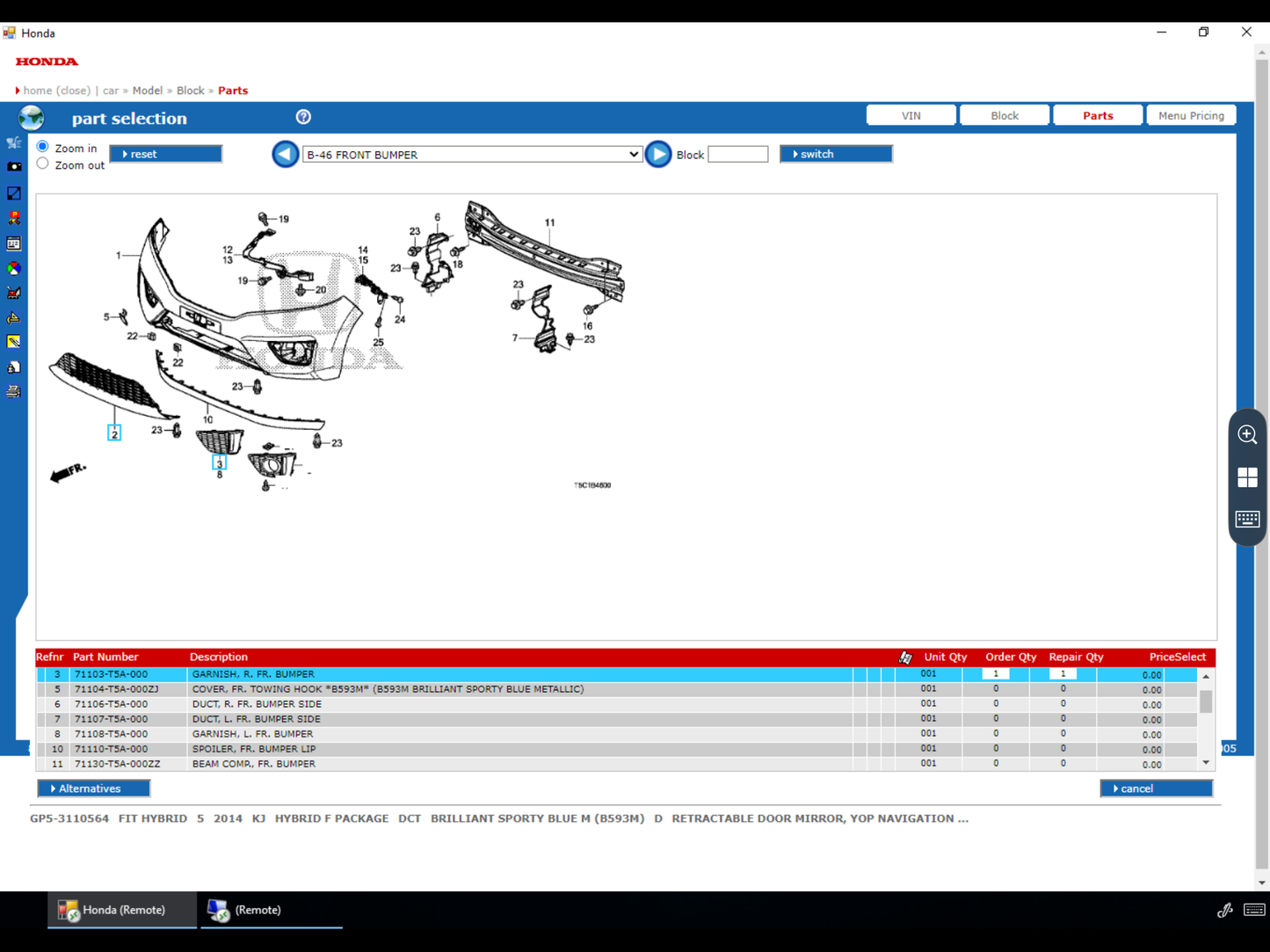Click the red tow truck sidebar icon
This screenshot has height=952, width=1270.
tap(14, 293)
